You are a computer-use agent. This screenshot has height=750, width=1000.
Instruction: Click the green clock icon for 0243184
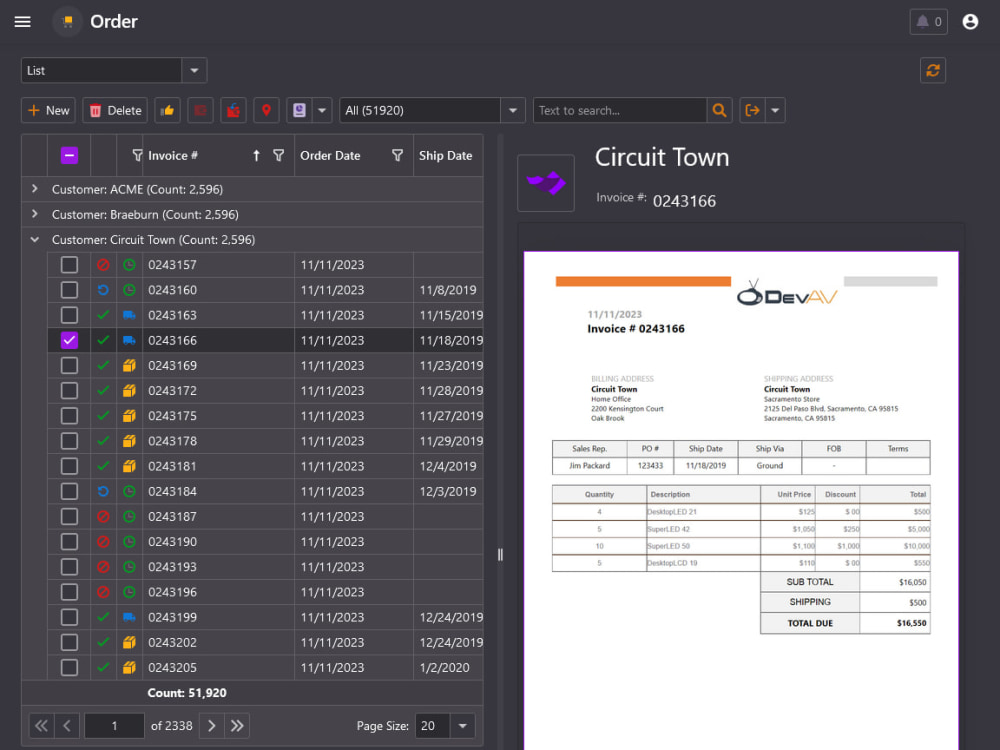pyautogui.click(x=129, y=492)
